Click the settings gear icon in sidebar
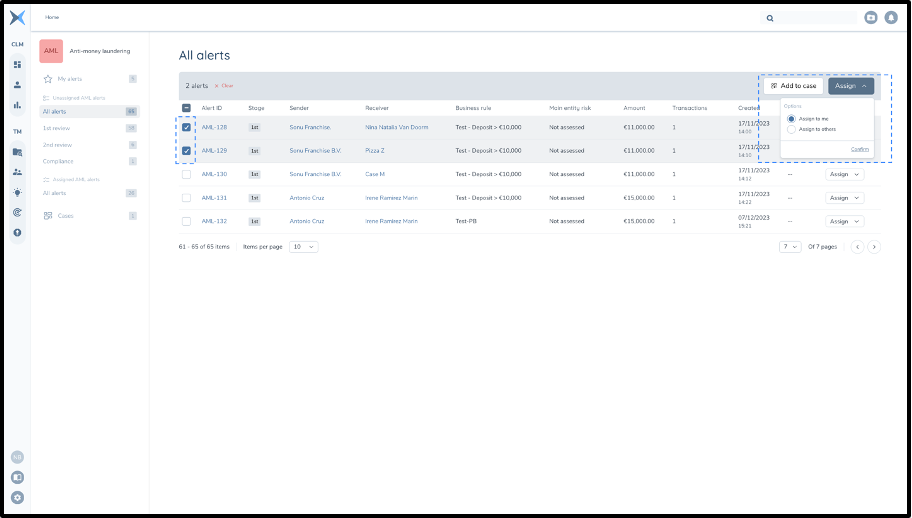 (x=17, y=497)
